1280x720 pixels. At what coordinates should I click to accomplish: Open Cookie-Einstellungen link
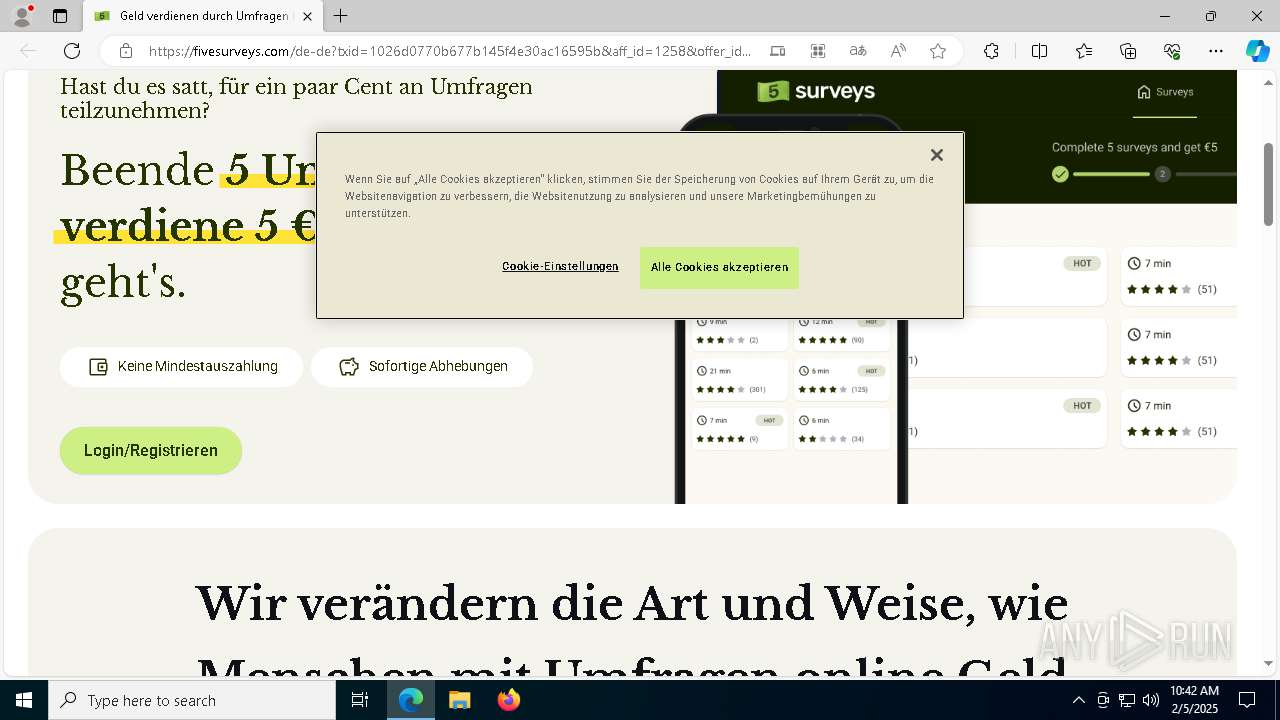[560, 266]
